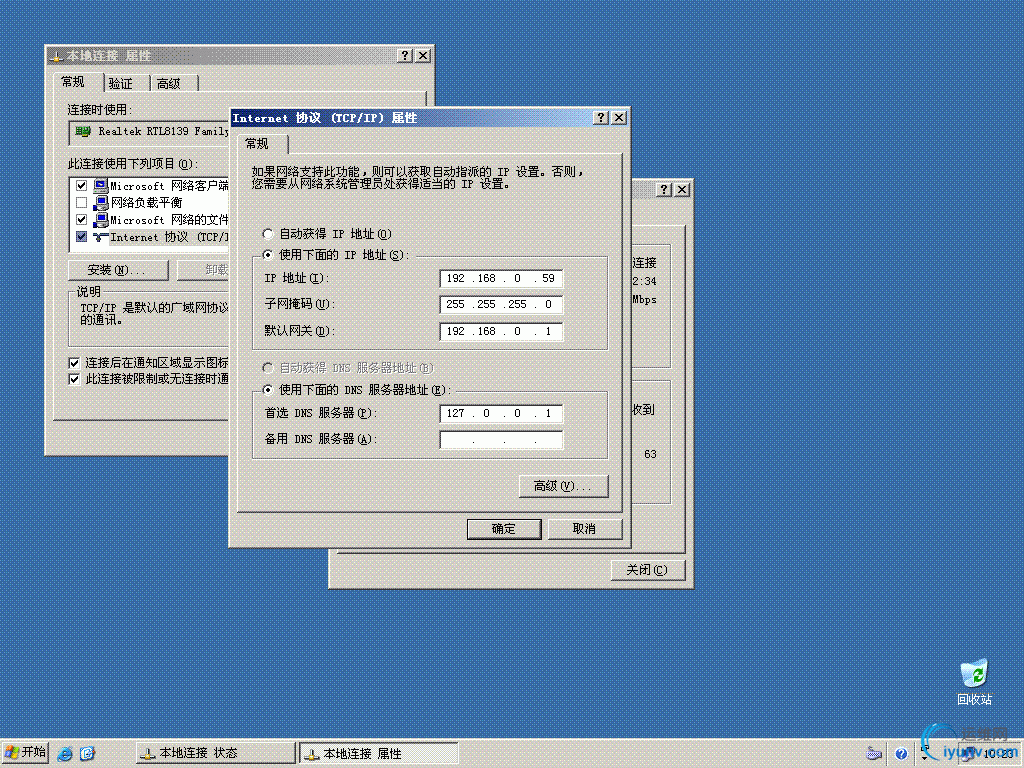Click the Realtek RTL8139 Family adapter text
Image resolution: width=1024 pixels, height=768 pixels.
(163, 131)
